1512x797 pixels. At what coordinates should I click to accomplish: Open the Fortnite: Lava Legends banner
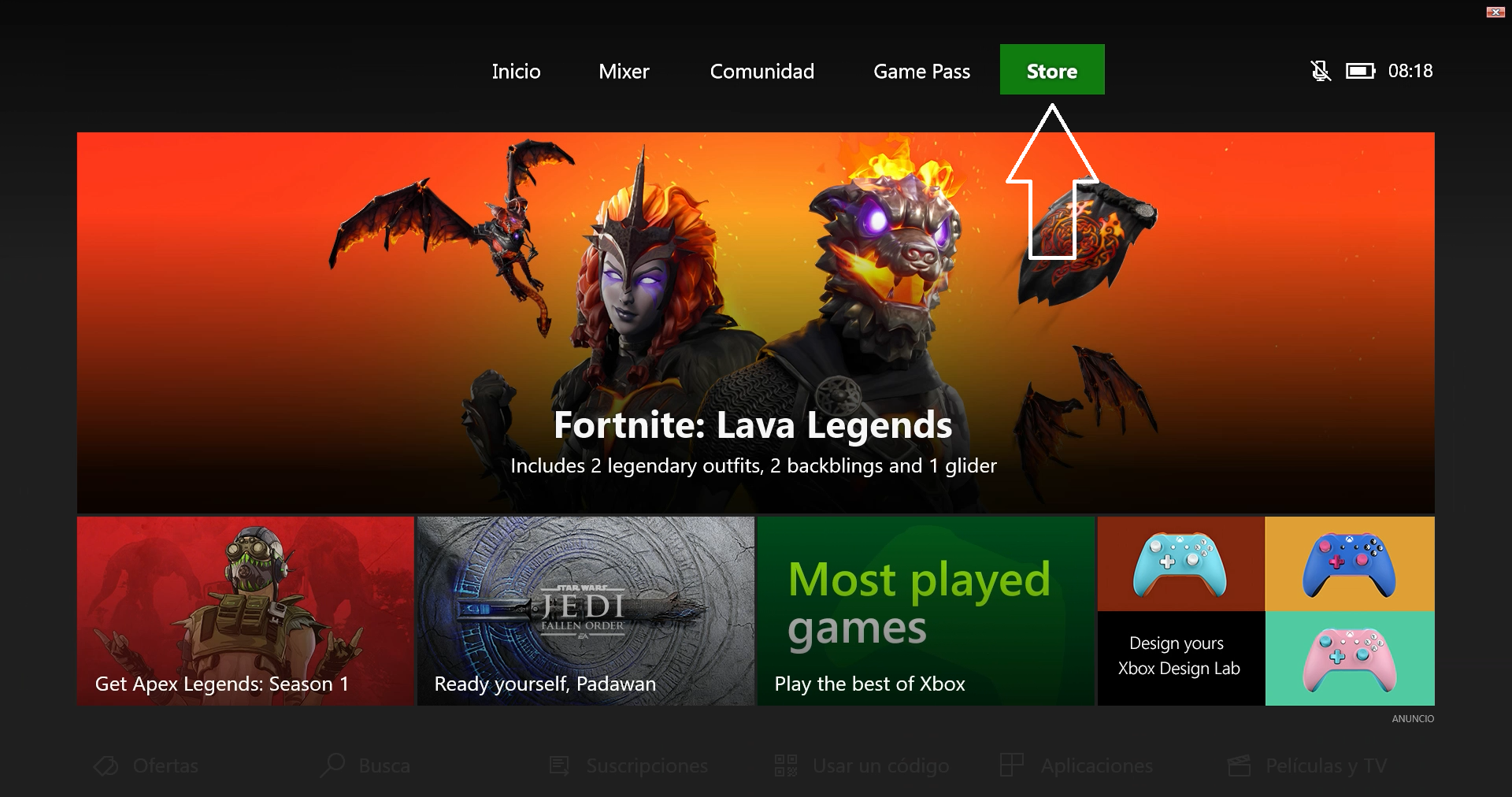(x=755, y=323)
